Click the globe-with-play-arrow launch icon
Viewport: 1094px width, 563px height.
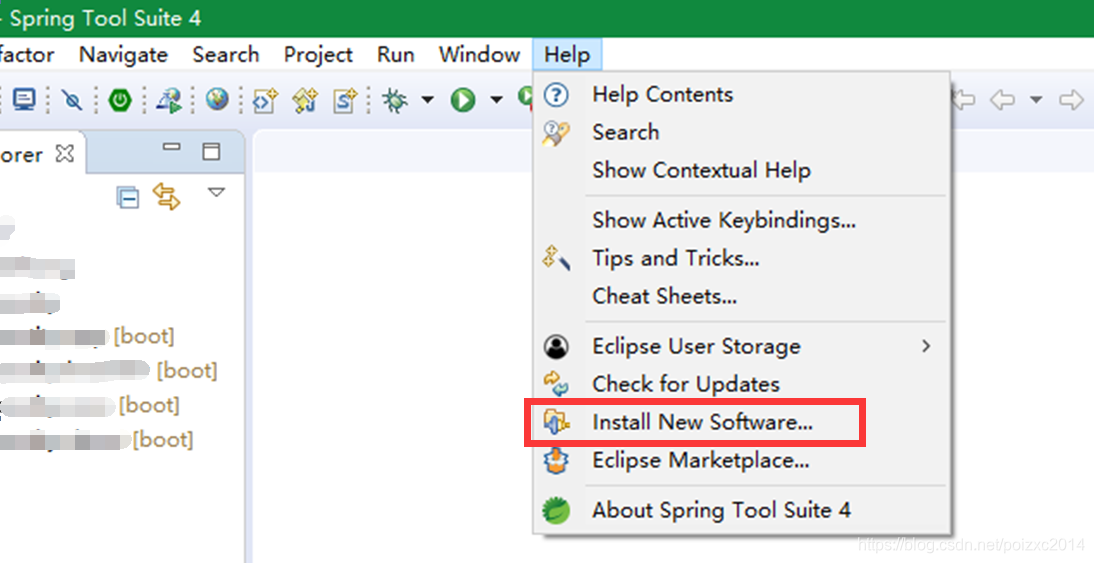(x=169, y=100)
